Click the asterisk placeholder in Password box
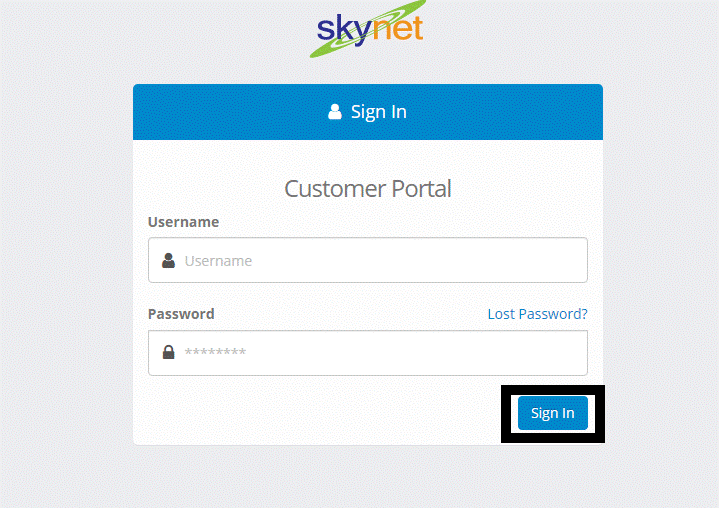Viewport: 719px width, 508px height. click(x=215, y=352)
